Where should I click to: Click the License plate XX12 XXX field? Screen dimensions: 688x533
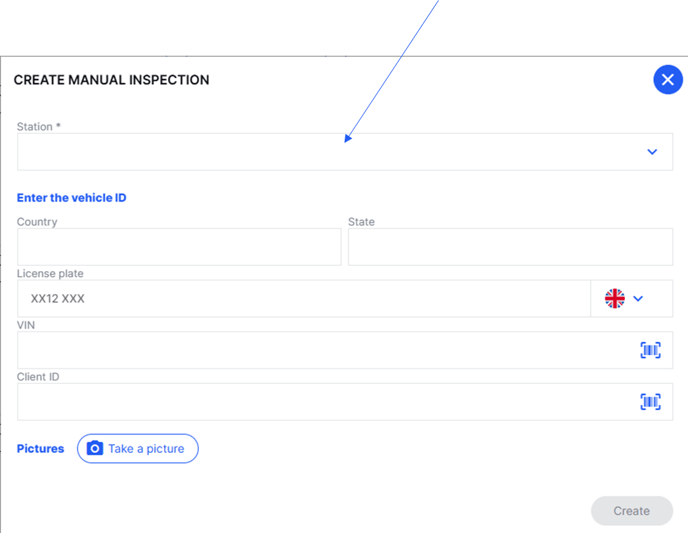click(300, 298)
